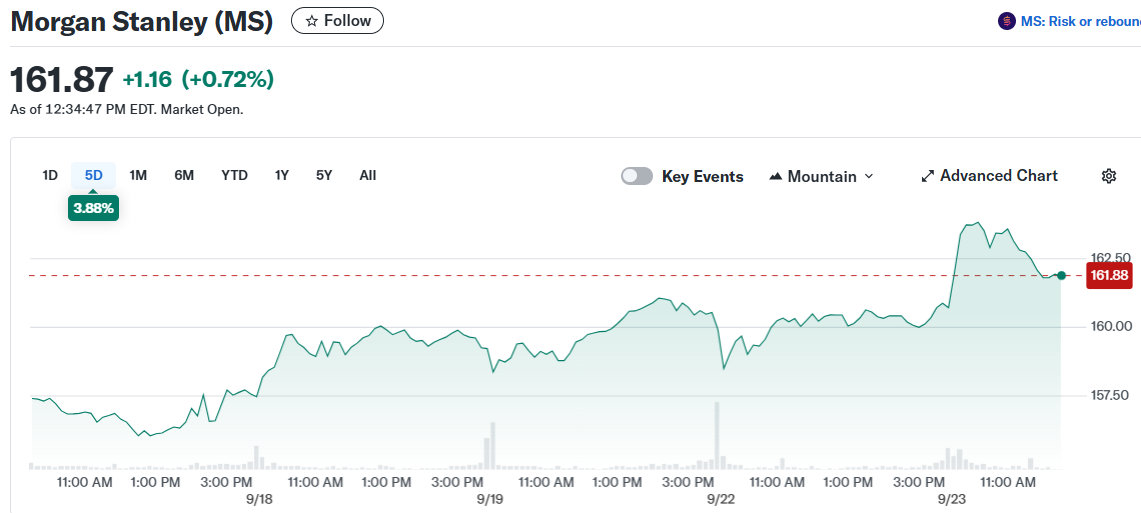The height and width of the screenshot is (513, 1141).
Task: Switch to the 6M range
Action: pyautogui.click(x=184, y=175)
